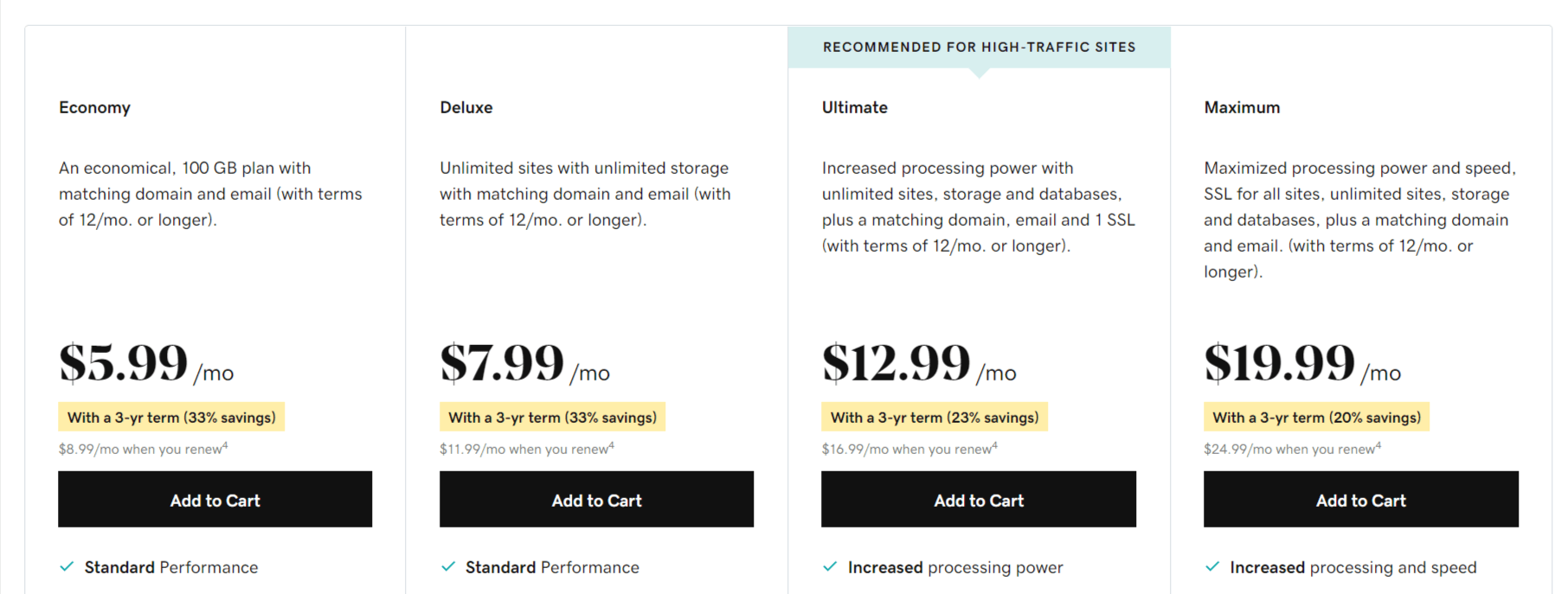
Task: Click the Recommended for High-Traffic Sites banner
Action: [979, 48]
